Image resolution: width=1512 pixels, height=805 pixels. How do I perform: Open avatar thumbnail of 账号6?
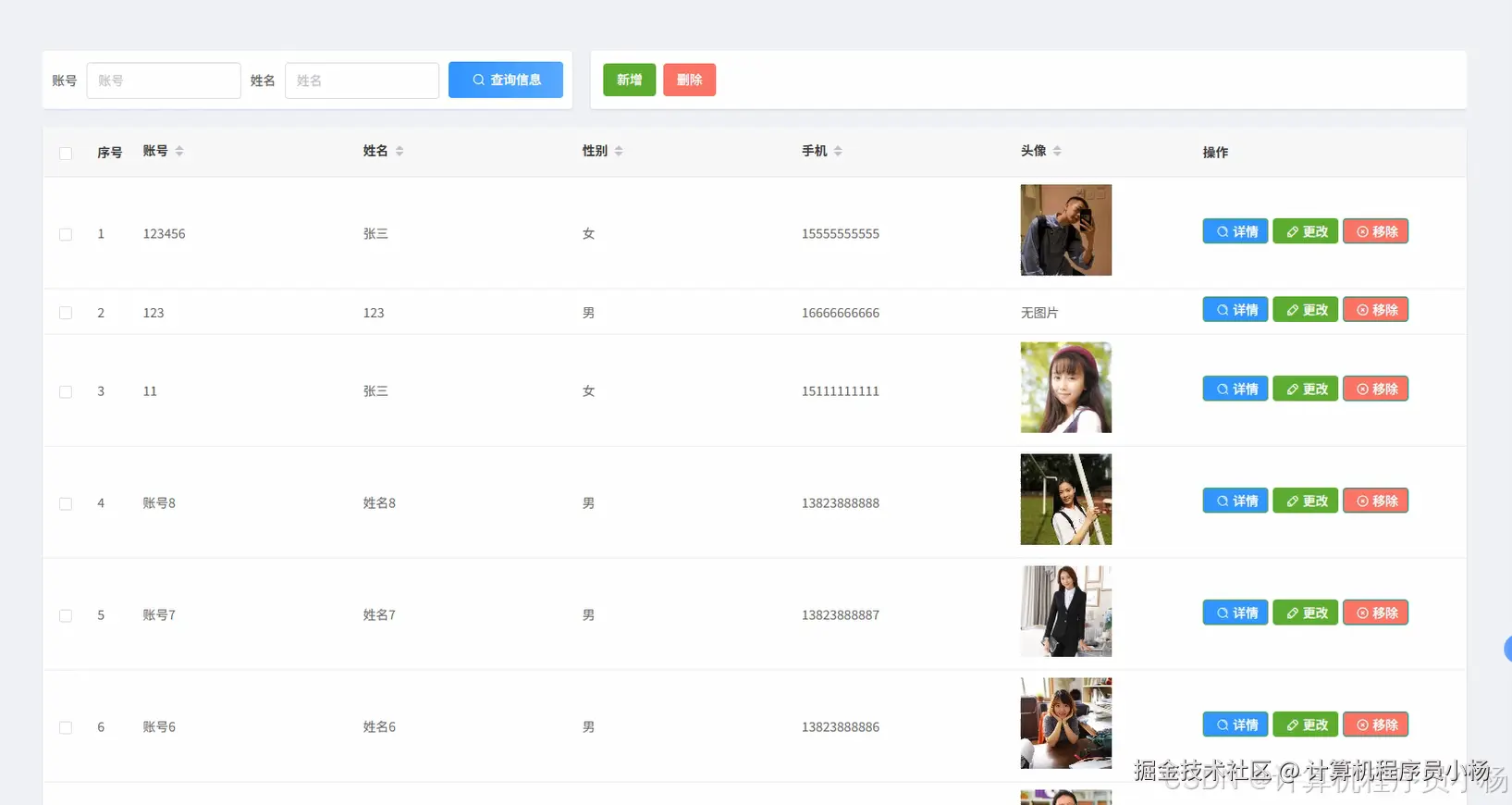pos(1066,724)
